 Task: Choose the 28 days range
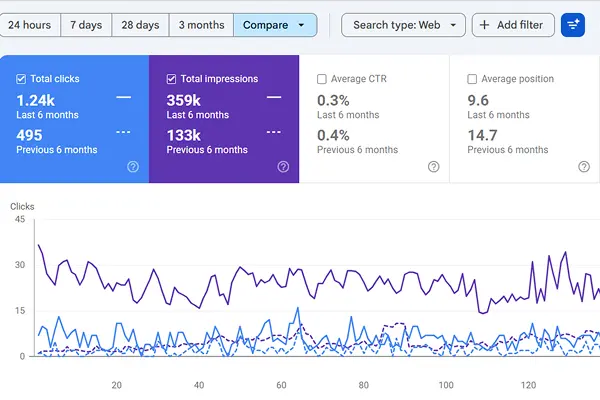pos(140,25)
